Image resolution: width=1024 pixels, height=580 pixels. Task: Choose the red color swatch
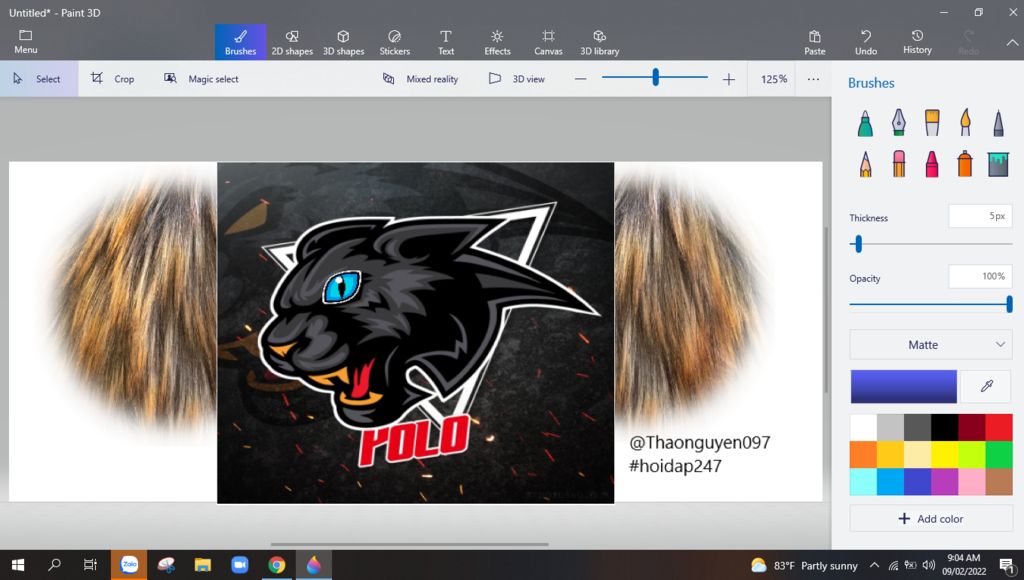pyautogui.click(x=999, y=428)
